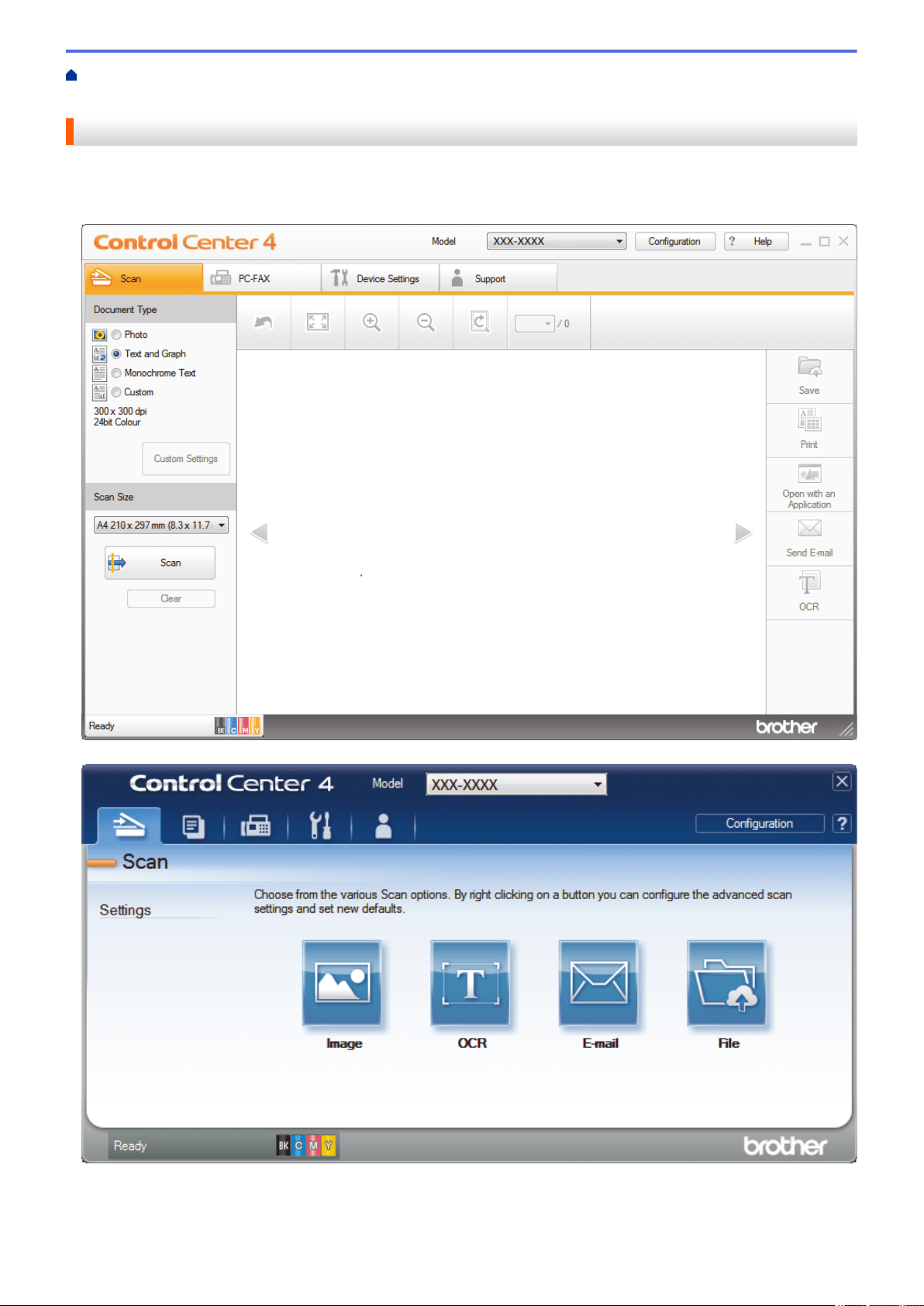Click ink level indicator in lower status bar

[x=306, y=1146]
